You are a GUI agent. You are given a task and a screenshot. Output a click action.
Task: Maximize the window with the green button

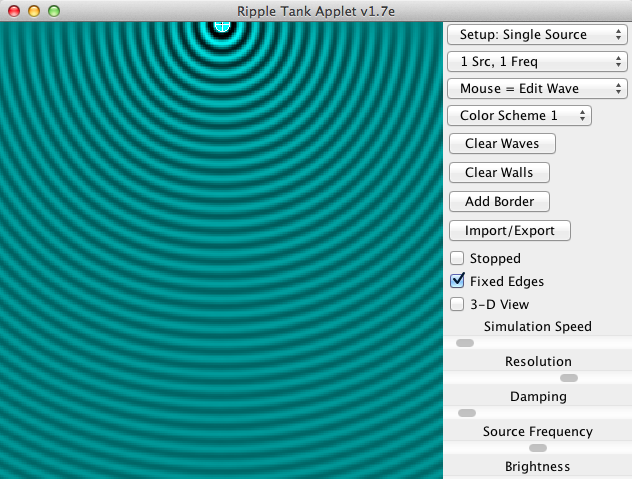coord(54,11)
